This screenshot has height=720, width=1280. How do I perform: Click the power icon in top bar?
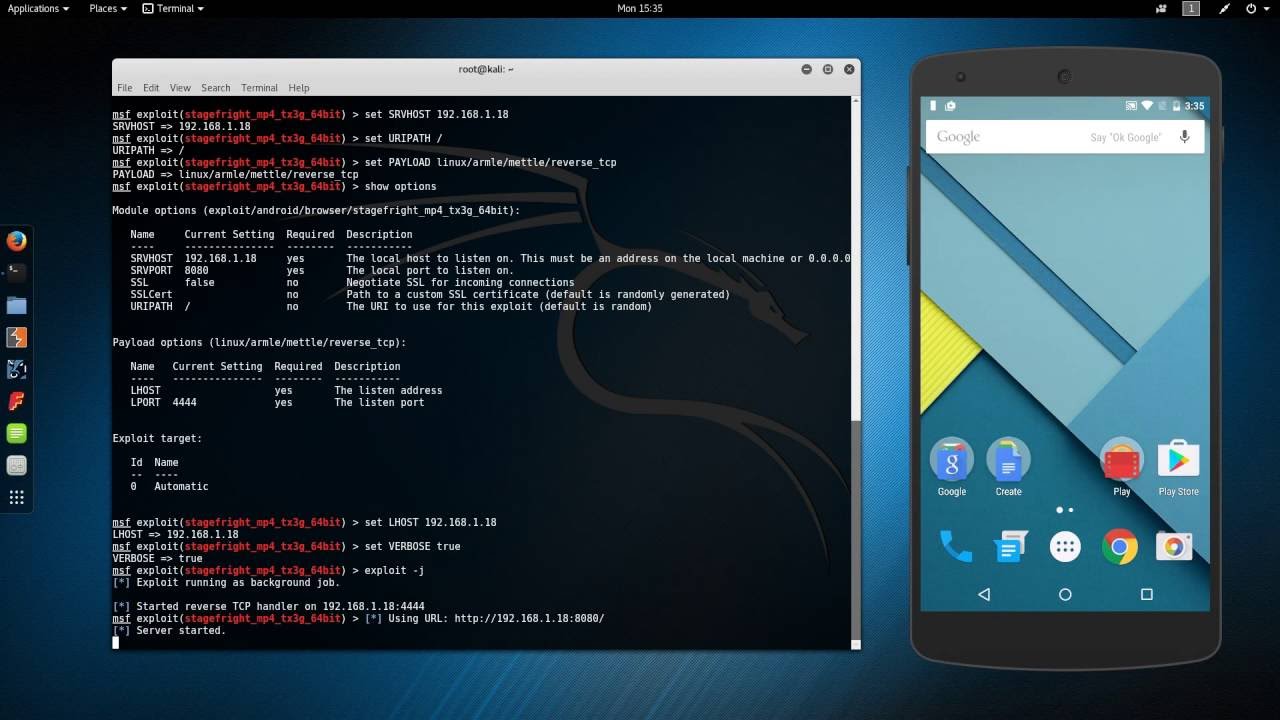point(1251,8)
